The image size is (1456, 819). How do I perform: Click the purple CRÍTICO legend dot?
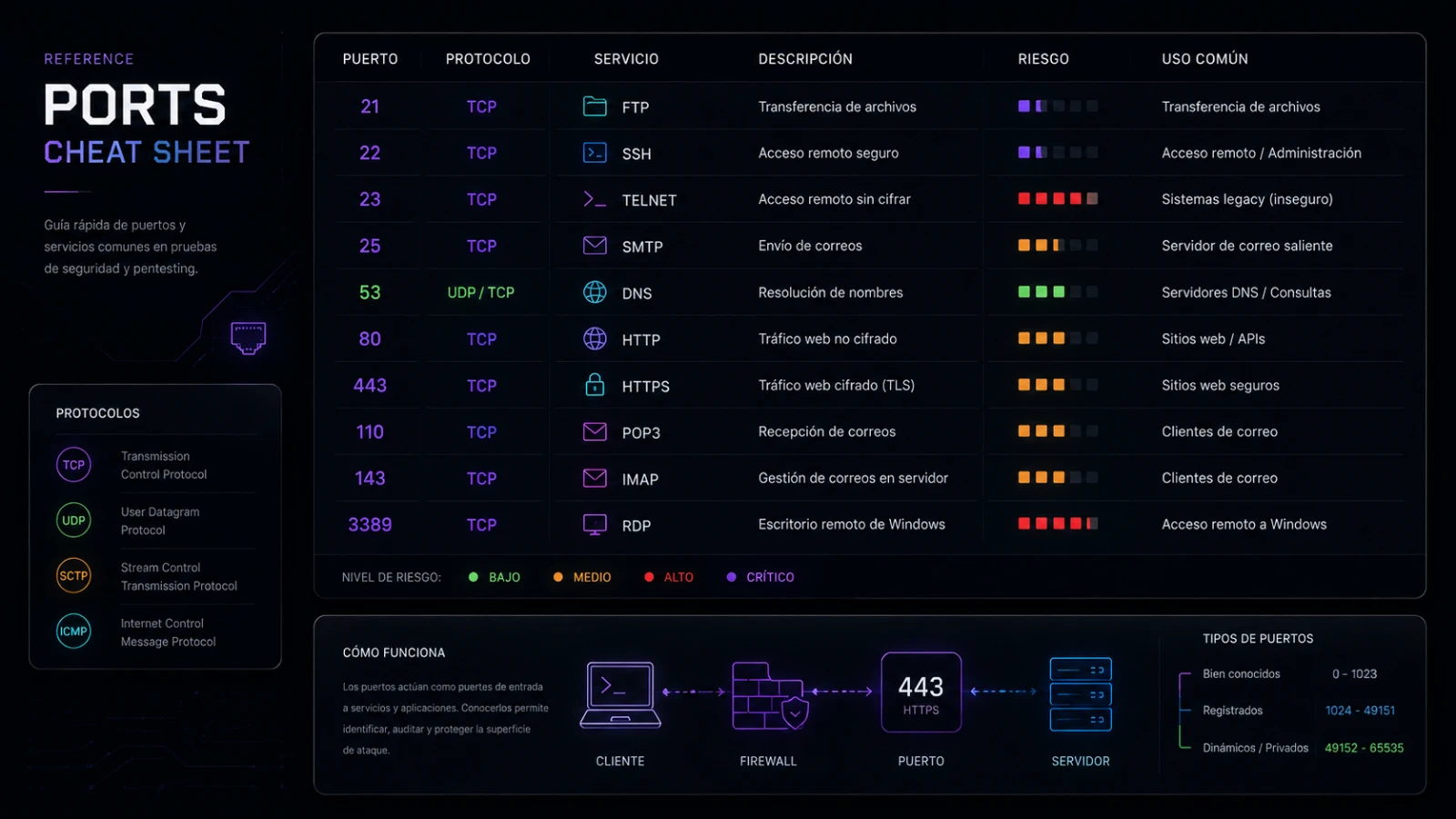tap(732, 577)
